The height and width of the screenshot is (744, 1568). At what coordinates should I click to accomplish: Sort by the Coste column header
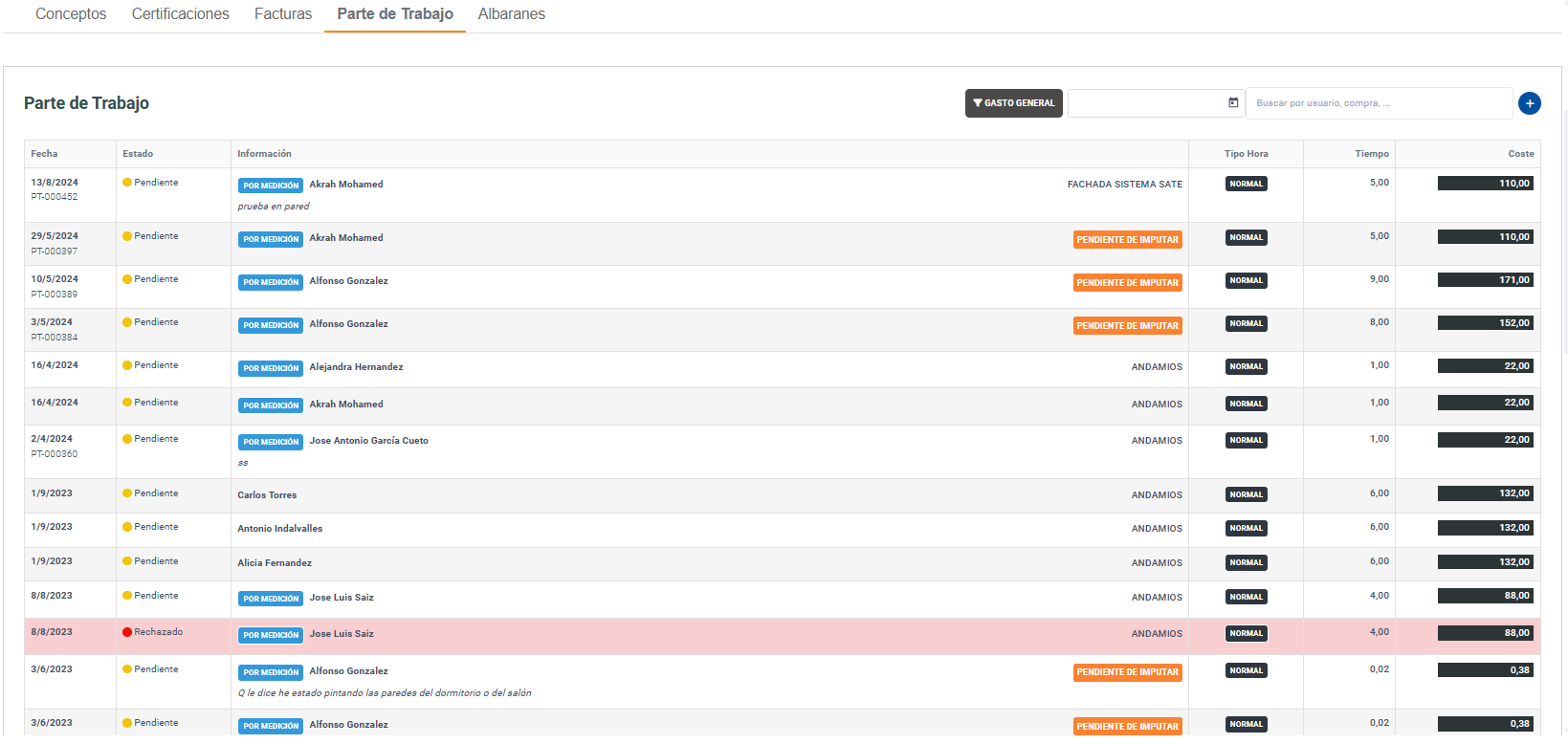1520,154
